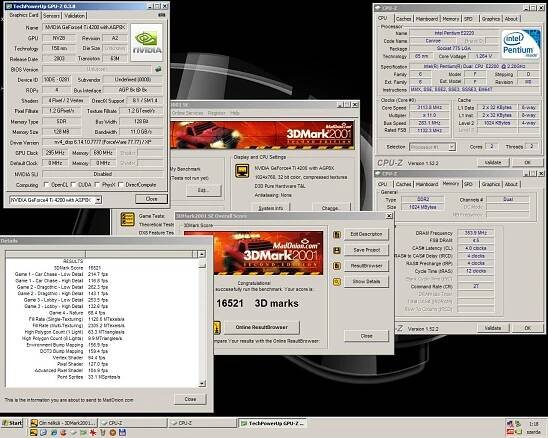
Task: Open the blue floppy disk quick launch icon
Action: tap(122, 433)
